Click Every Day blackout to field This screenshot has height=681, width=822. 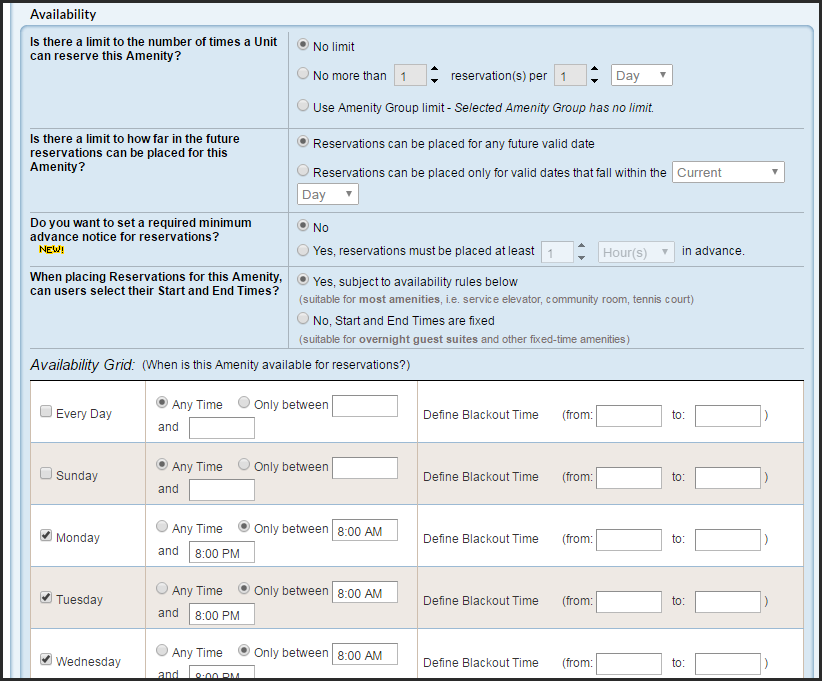click(x=728, y=416)
